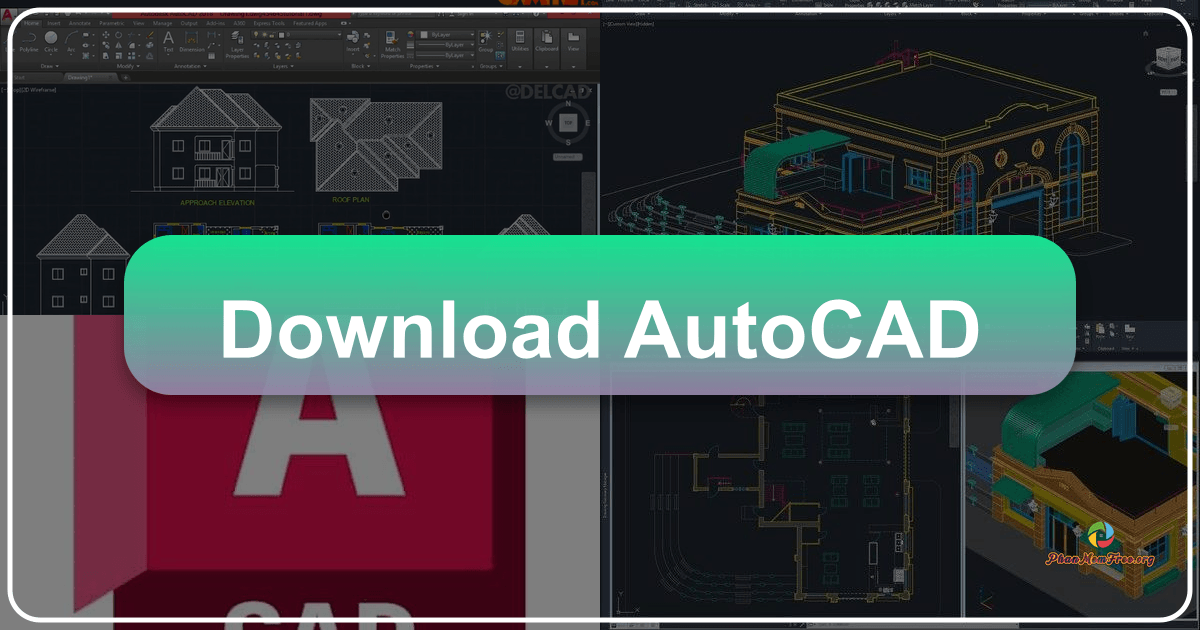Switch to the Express Tools ribbon tab
Viewport: 1200px width, 630px height.
267,24
